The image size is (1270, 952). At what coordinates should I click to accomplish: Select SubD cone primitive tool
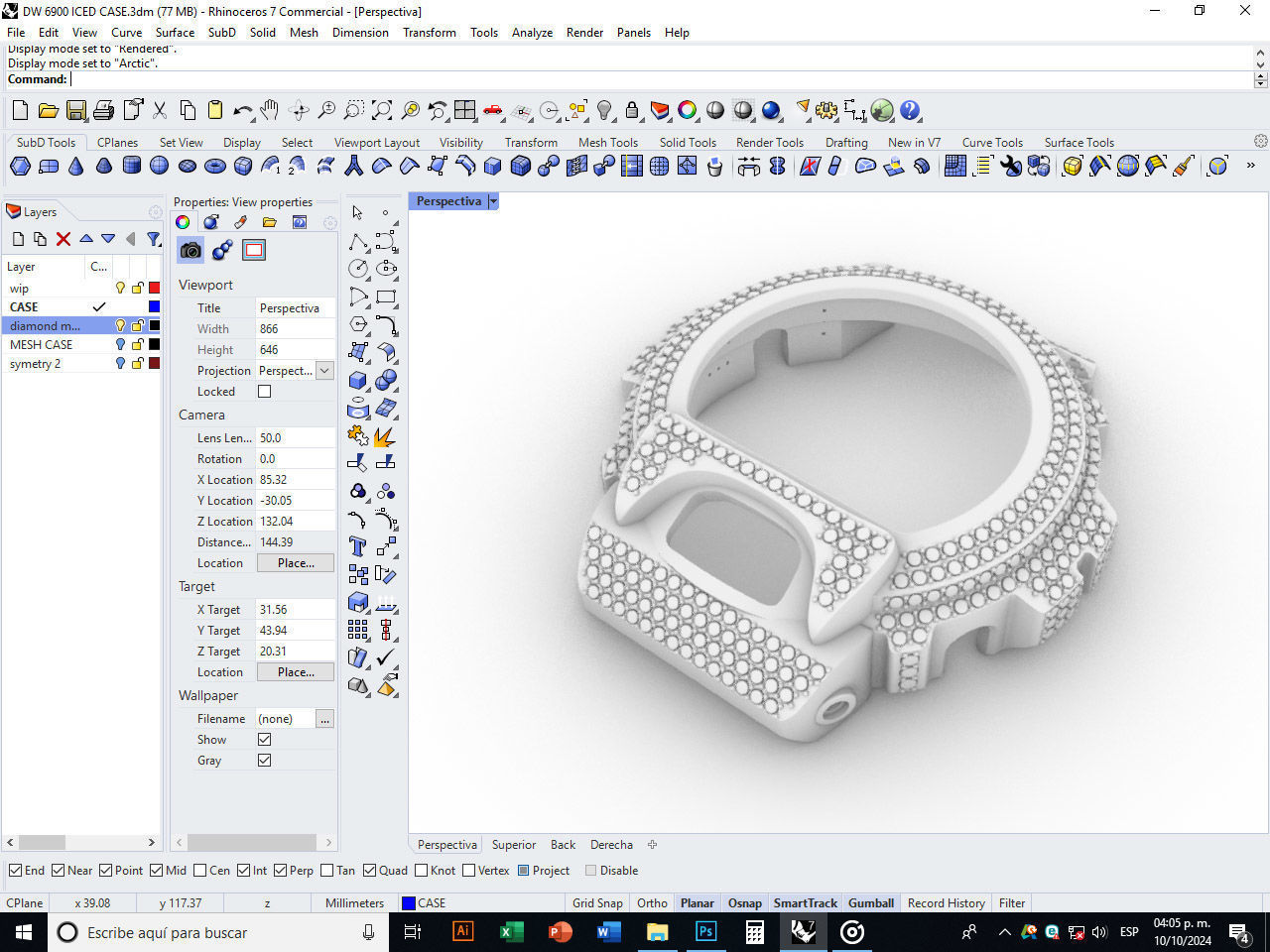pyautogui.click(x=76, y=166)
